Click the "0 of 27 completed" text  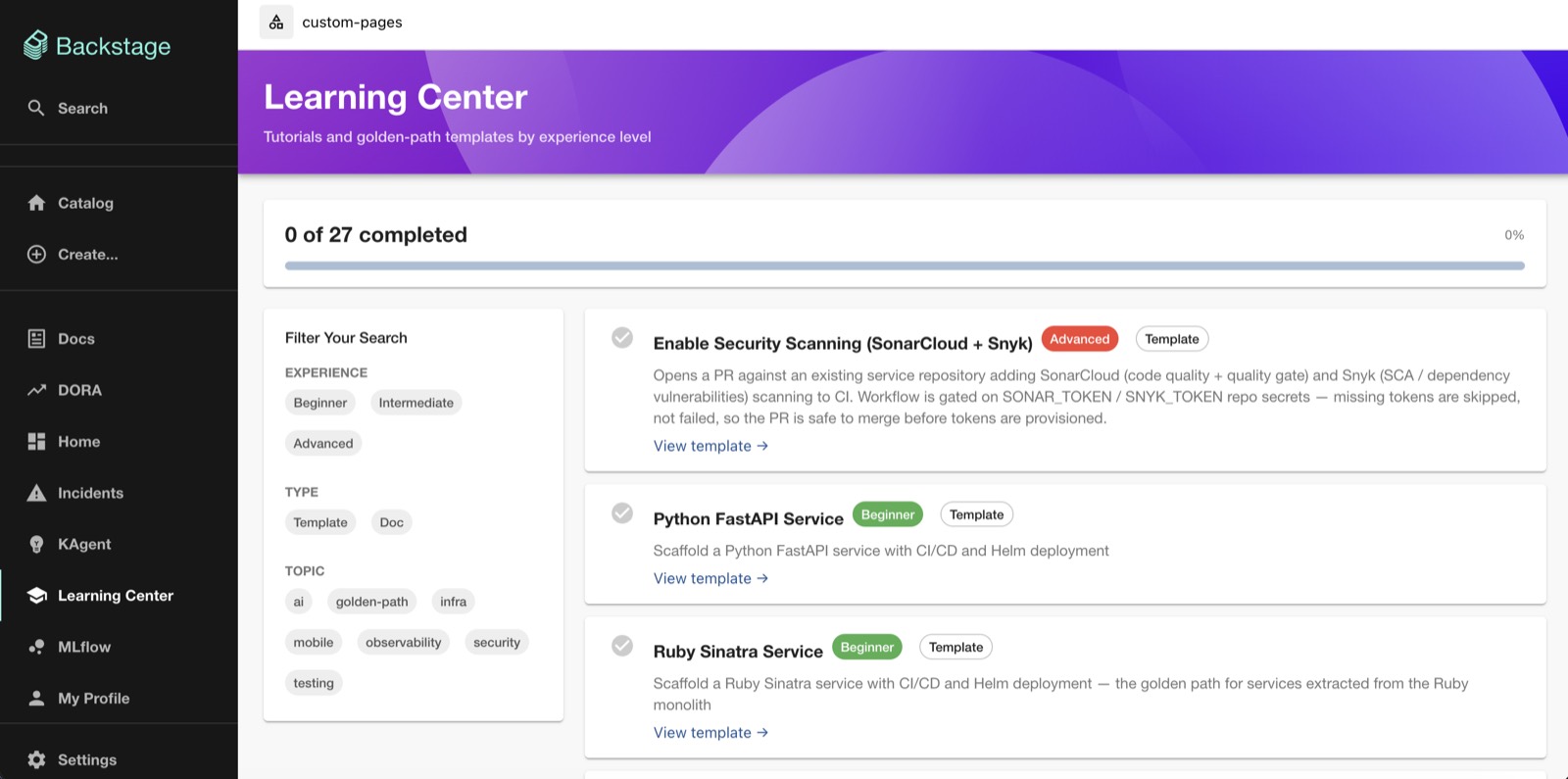pyautogui.click(x=376, y=235)
